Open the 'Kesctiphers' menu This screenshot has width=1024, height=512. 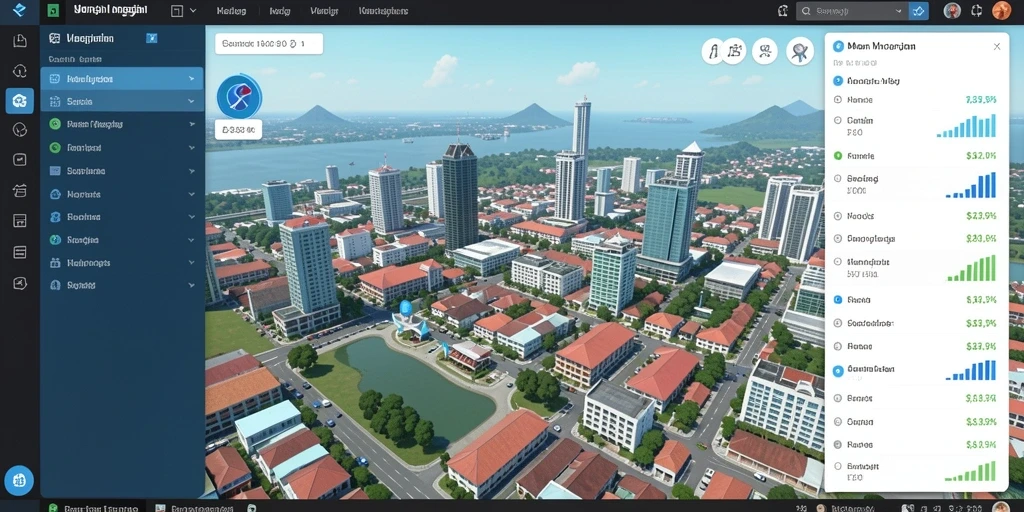coord(383,11)
